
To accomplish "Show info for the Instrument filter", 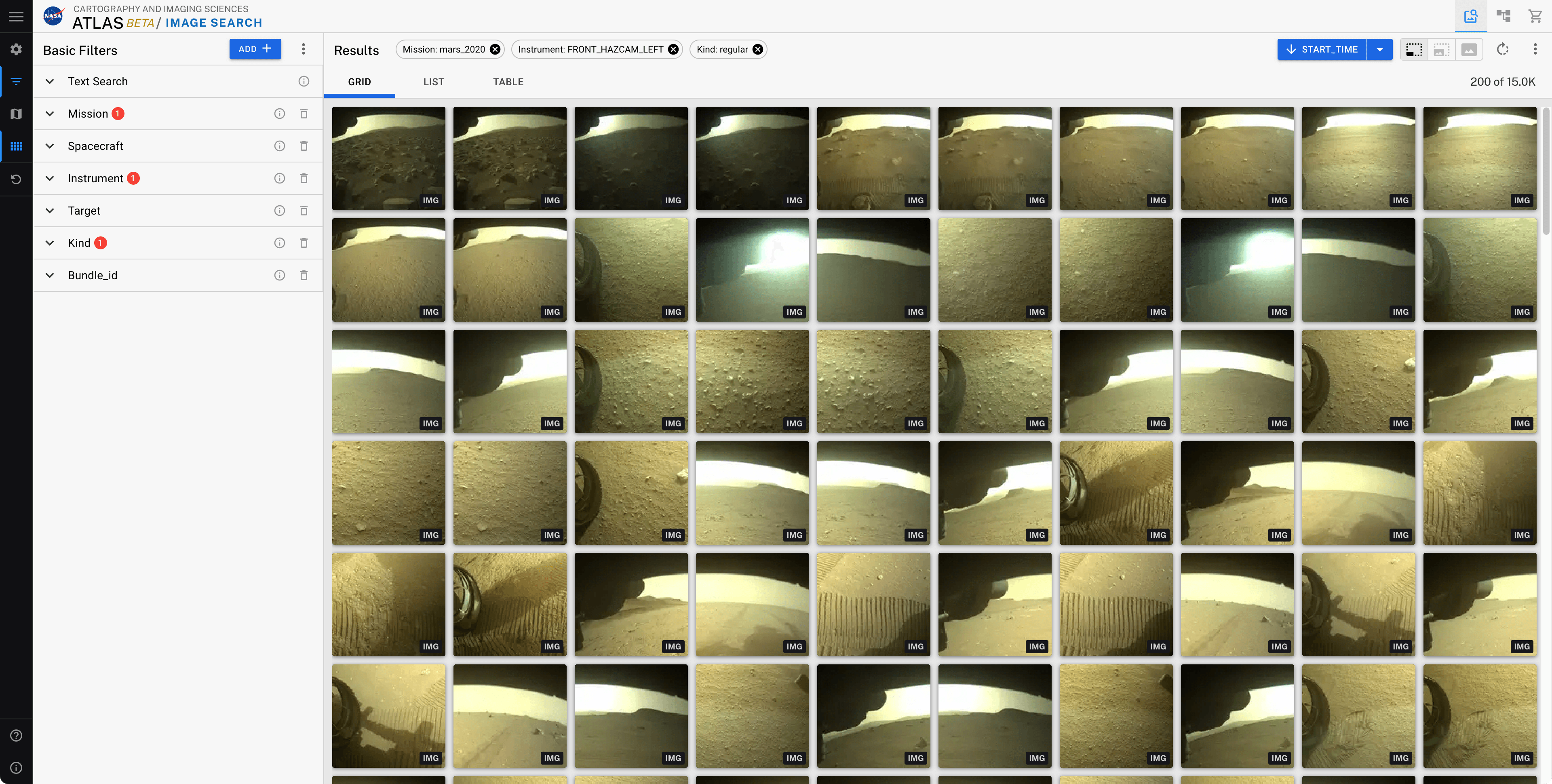I will (x=280, y=178).
